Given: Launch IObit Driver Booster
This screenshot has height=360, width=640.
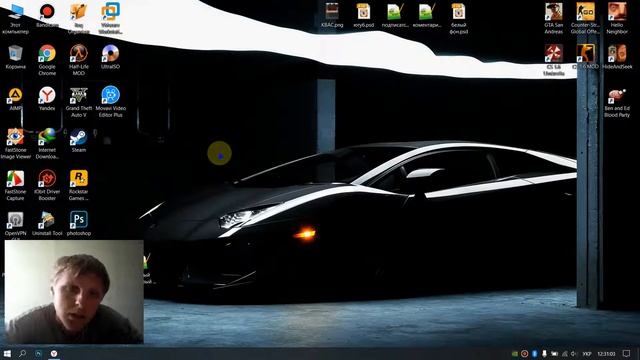Looking at the screenshot, I should pyautogui.click(x=47, y=185).
